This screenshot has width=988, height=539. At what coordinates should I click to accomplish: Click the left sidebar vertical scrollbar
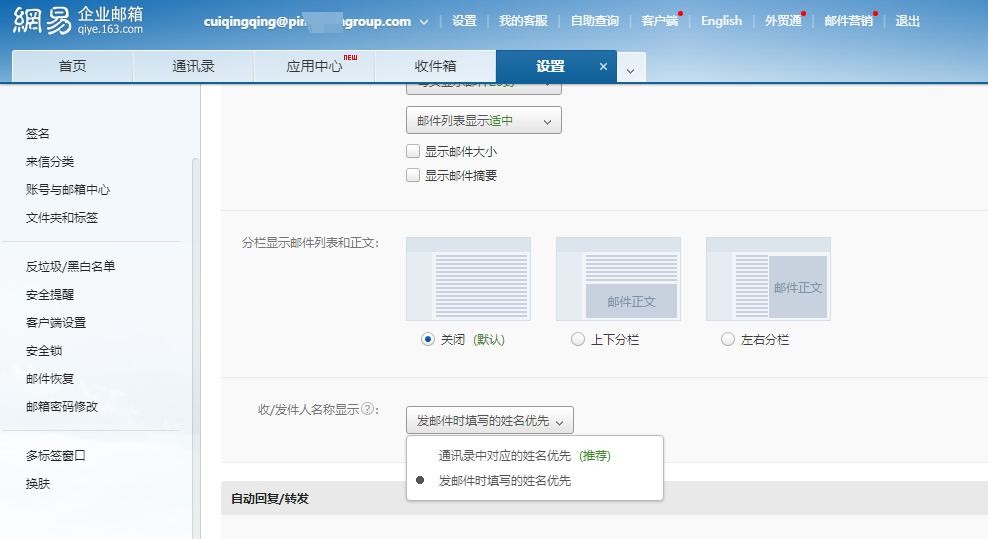[195, 300]
